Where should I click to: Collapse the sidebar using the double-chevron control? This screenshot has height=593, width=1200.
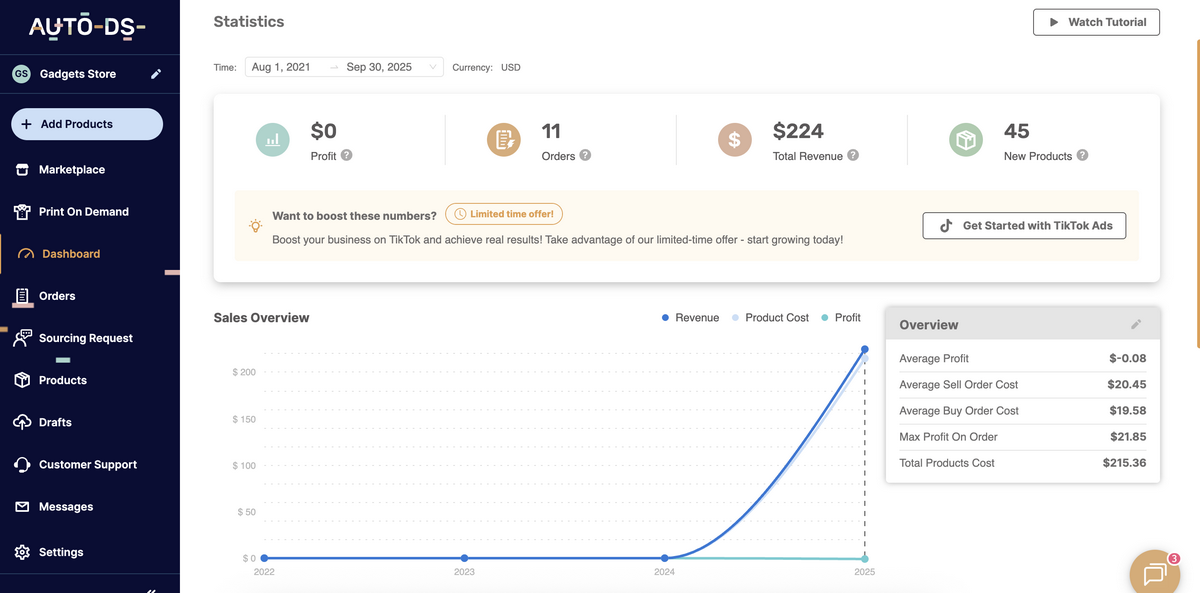click(x=151, y=588)
